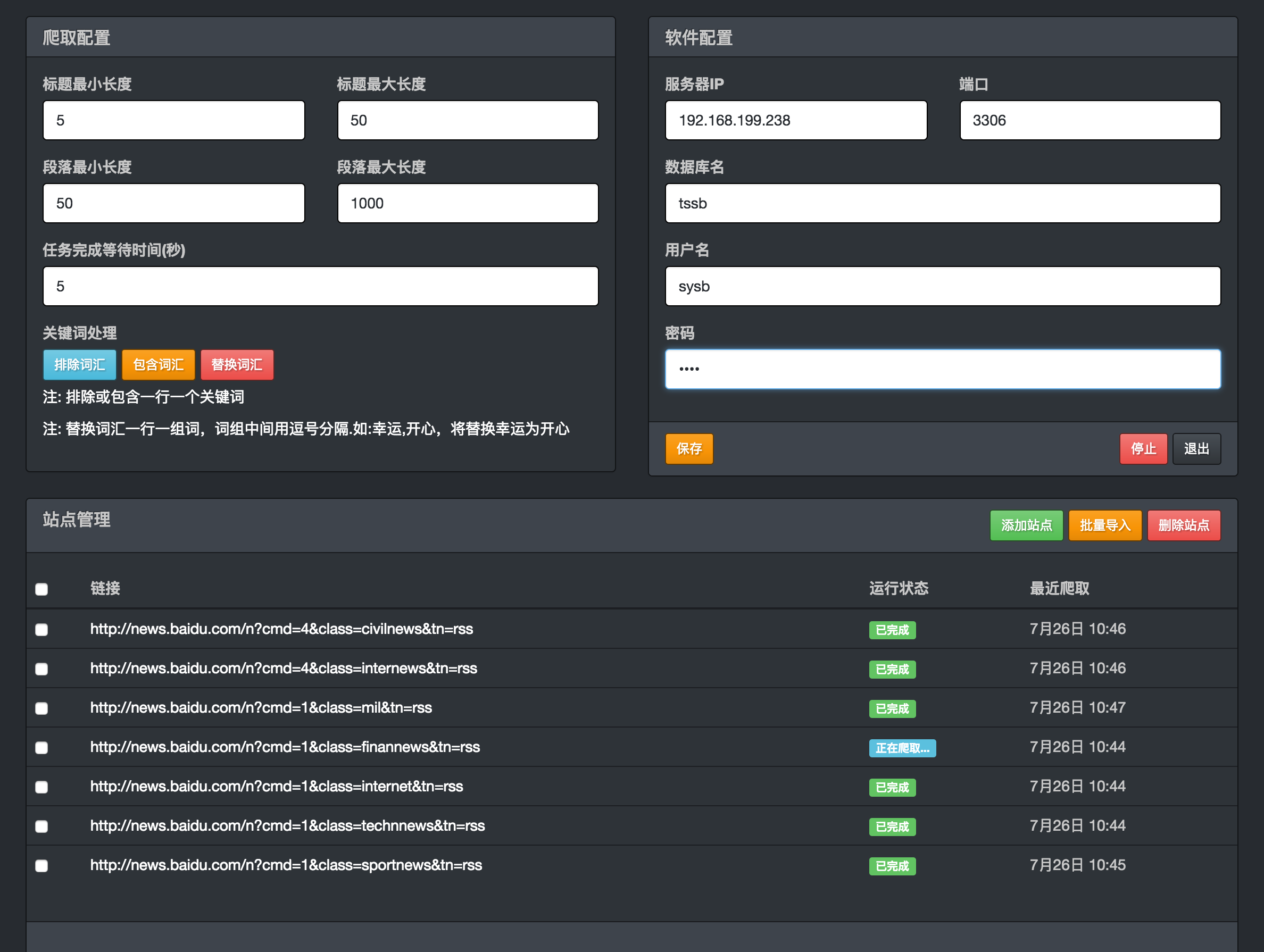Focus the 标题最小长度 field
1264x952 pixels.
click(x=174, y=120)
